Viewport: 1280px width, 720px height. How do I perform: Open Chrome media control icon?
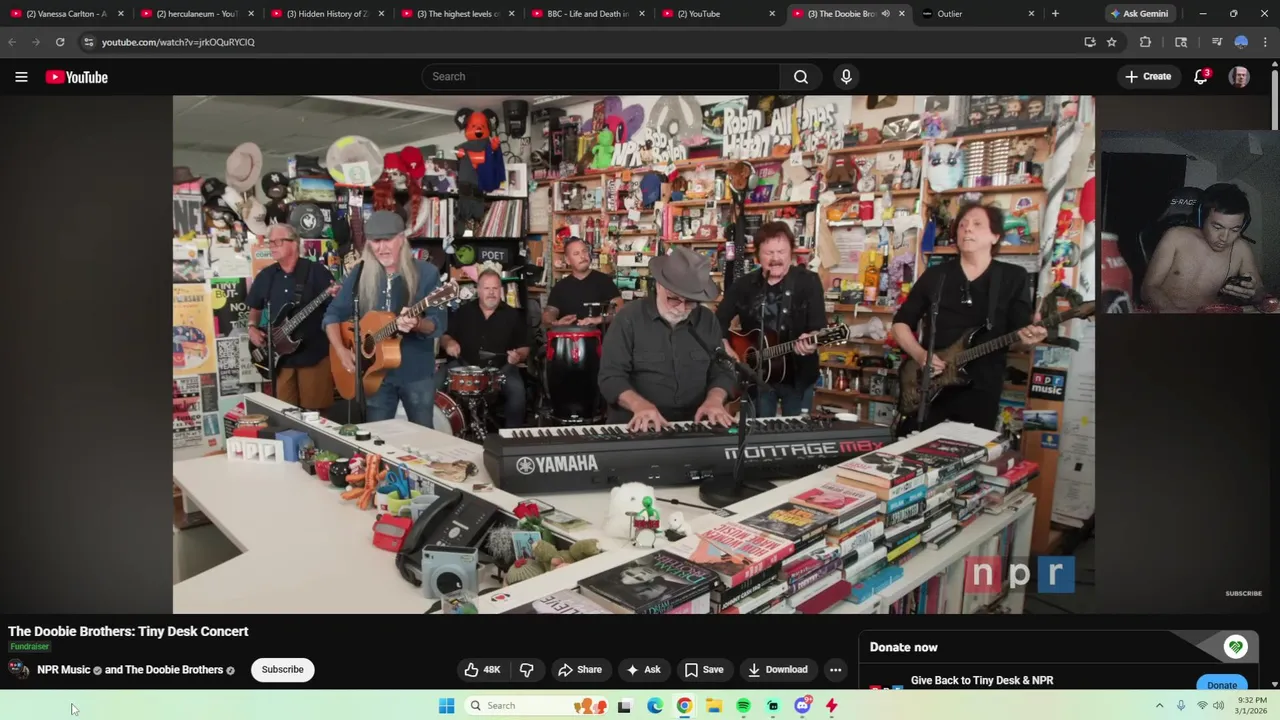(x=1216, y=42)
